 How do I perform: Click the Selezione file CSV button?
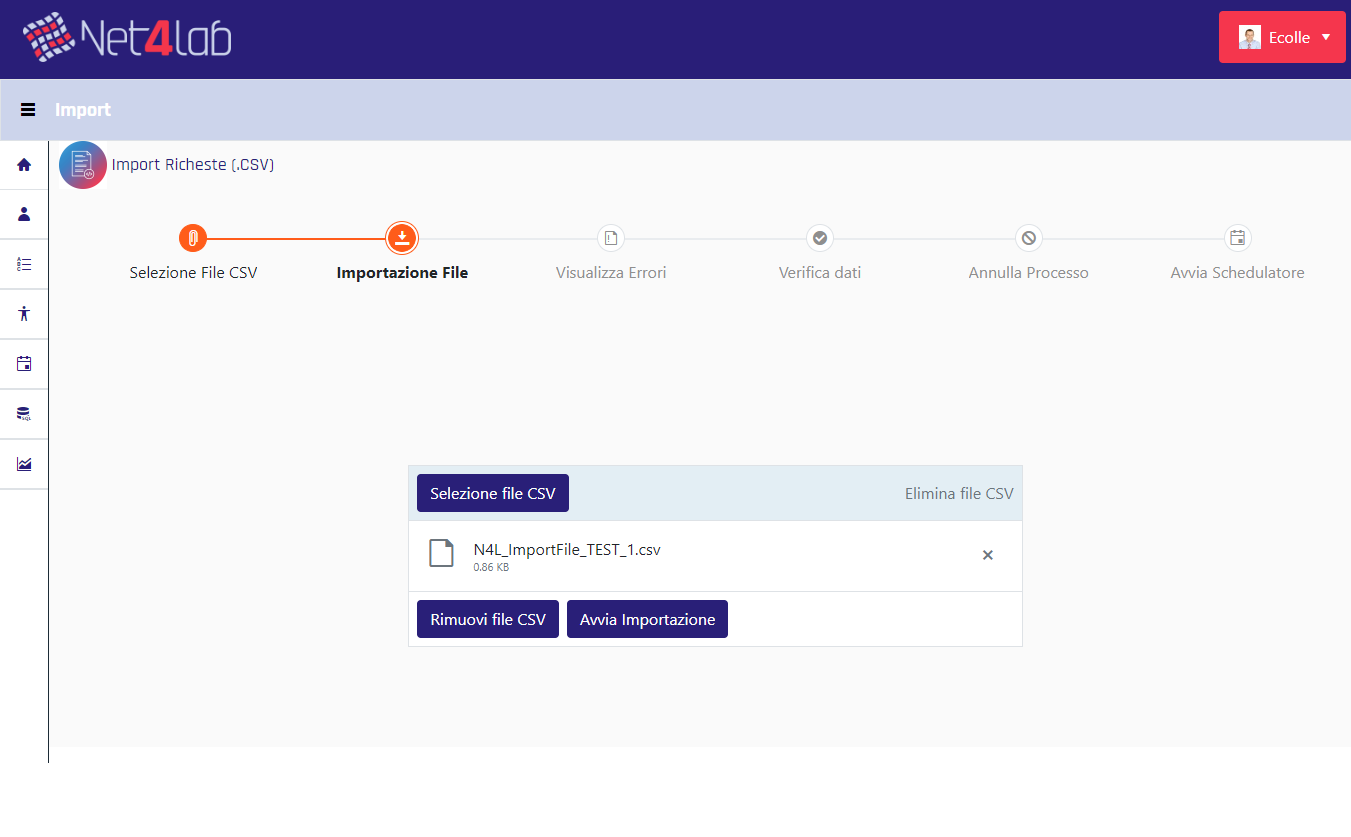point(493,493)
